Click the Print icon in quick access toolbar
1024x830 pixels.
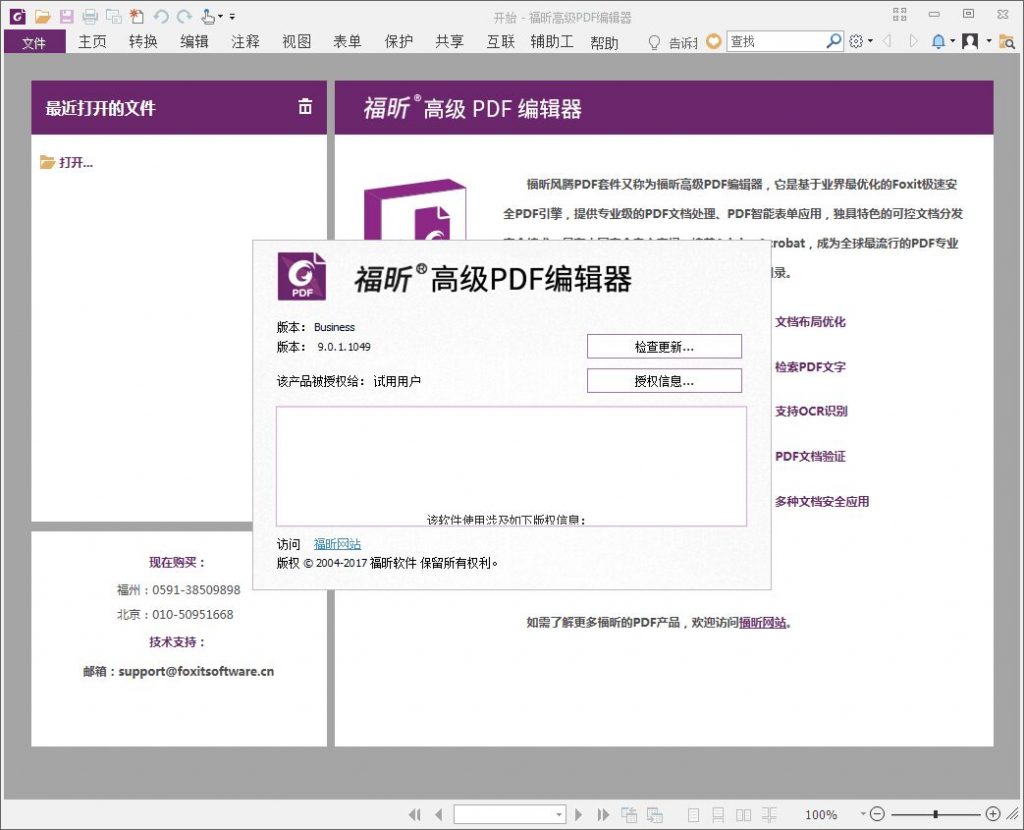(x=90, y=16)
